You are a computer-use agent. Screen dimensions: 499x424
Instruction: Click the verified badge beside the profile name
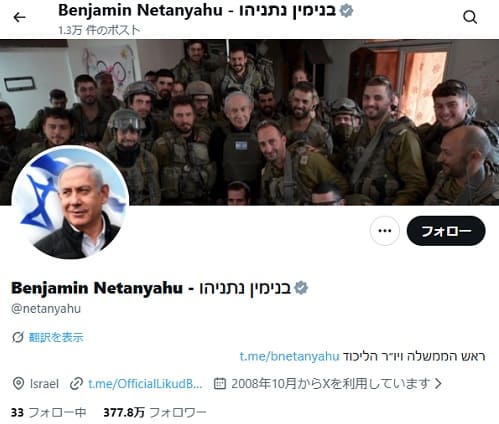(301, 288)
